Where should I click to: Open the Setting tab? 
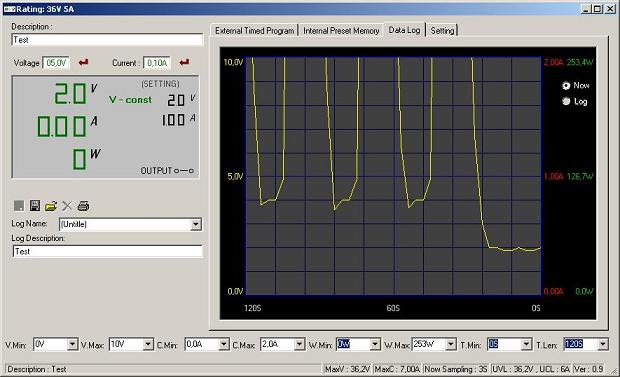pos(442,30)
